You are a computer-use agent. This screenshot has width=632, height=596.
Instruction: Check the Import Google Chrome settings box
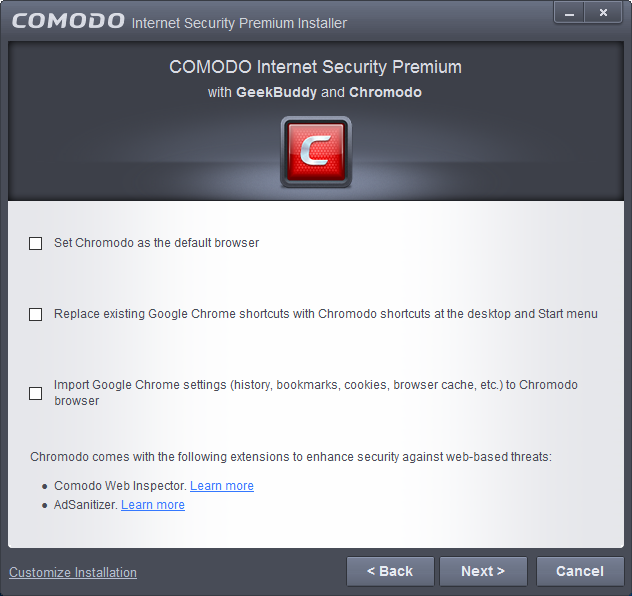click(35, 393)
